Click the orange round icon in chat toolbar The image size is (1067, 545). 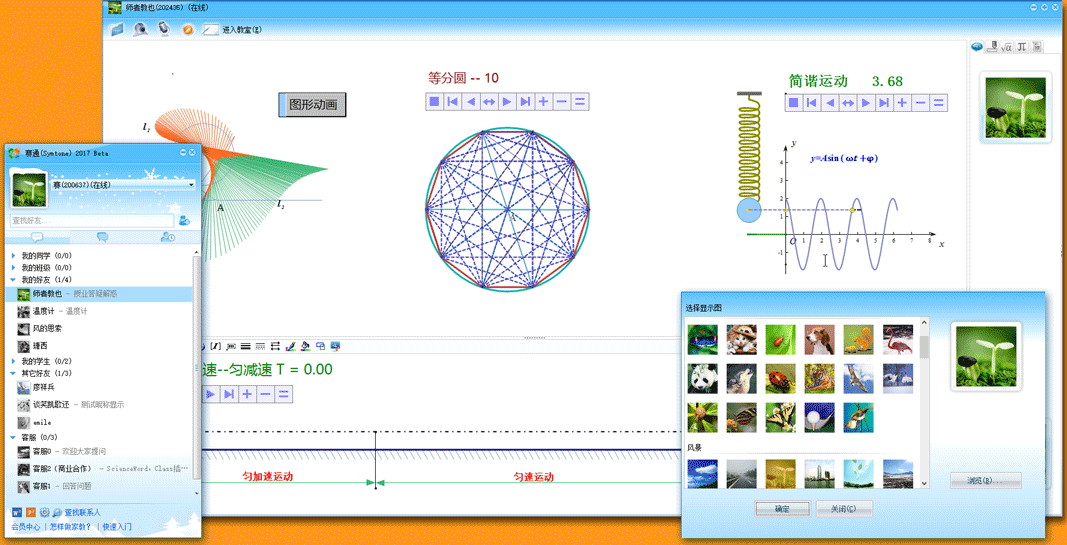[187, 30]
